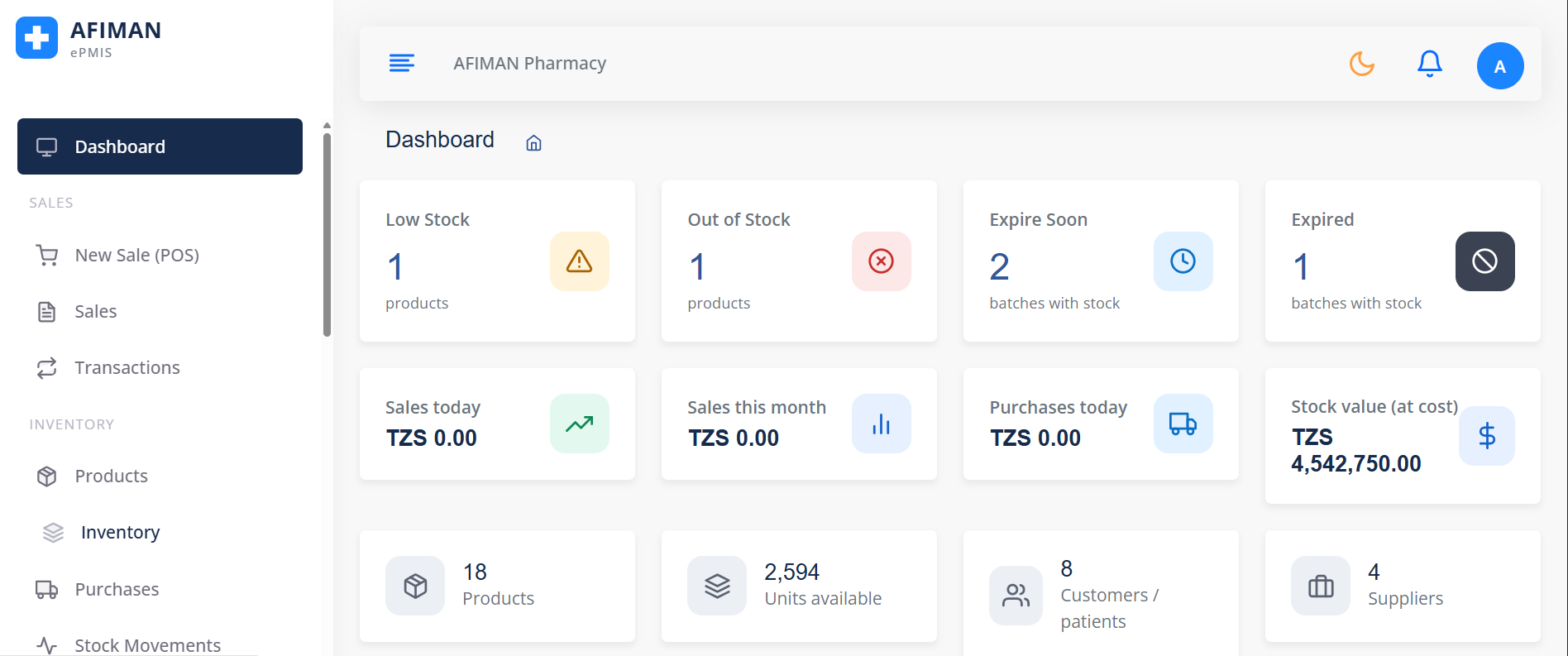Click the Expired prohibited-sign icon
1568x656 pixels.
point(1485,261)
